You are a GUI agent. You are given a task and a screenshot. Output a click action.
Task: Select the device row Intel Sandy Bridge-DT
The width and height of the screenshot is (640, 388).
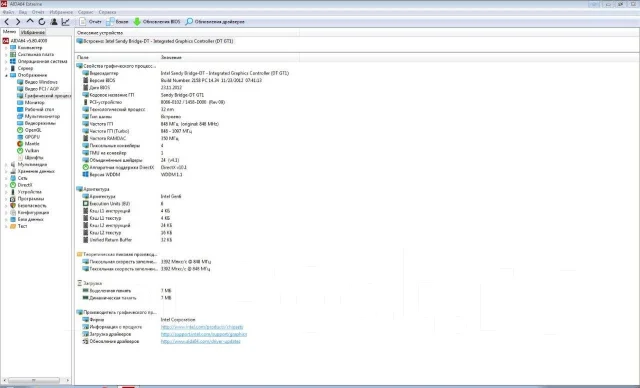tap(155, 41)
